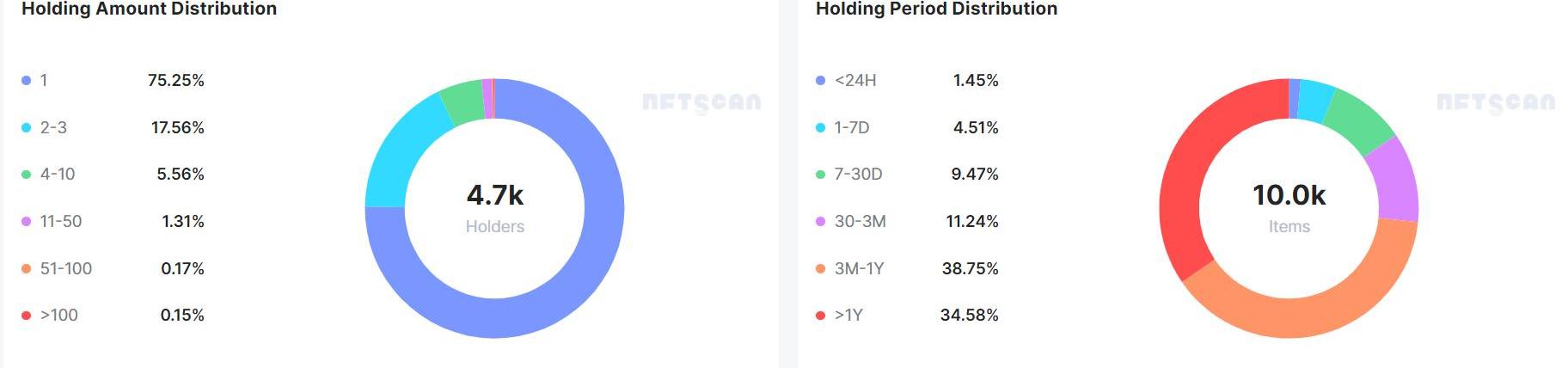Click the blue dot beside holding amount 1
Screen dimensions: 1568x368
click(27, 81)
